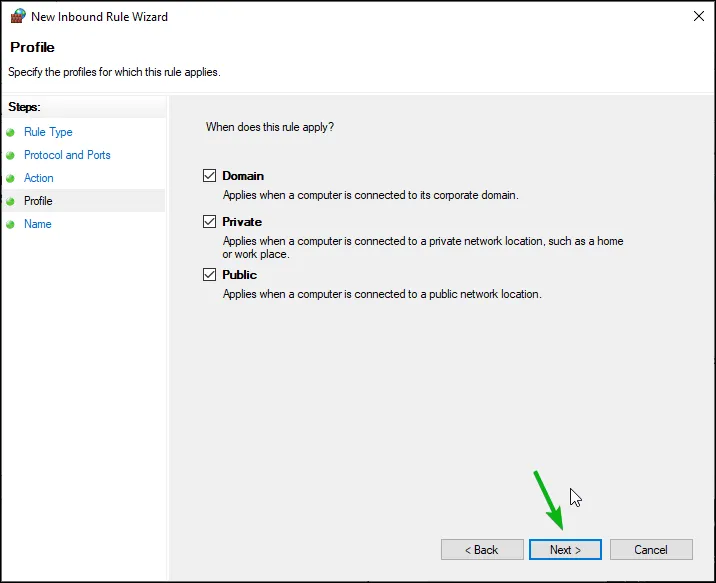Click the firewall wizard icon in title bar
The image size is (716, 583).
(x=18, y=16)
